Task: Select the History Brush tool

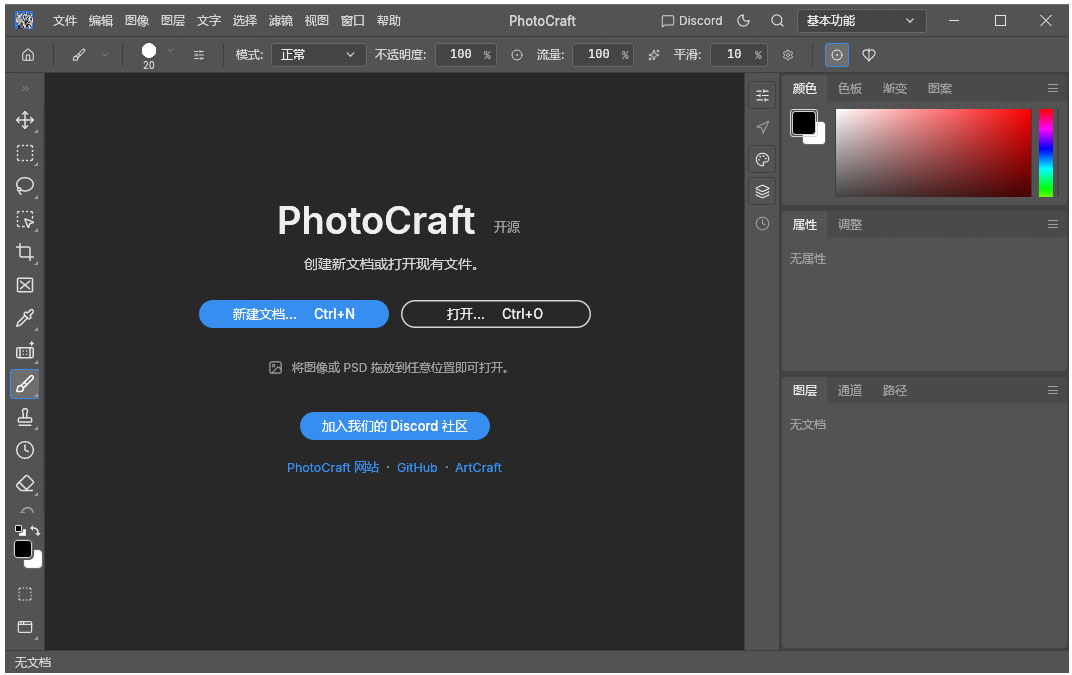Action: (25, 450)
